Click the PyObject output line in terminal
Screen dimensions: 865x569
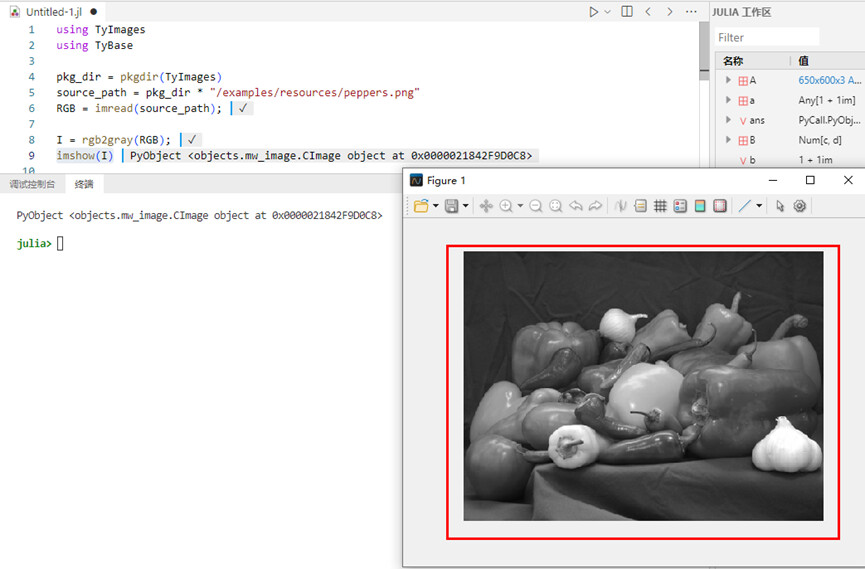coord(199,215)
